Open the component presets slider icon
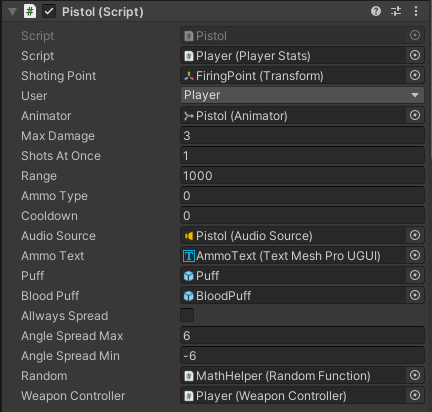This screenshot has width=432, height=412. click(x=396, y=11)
